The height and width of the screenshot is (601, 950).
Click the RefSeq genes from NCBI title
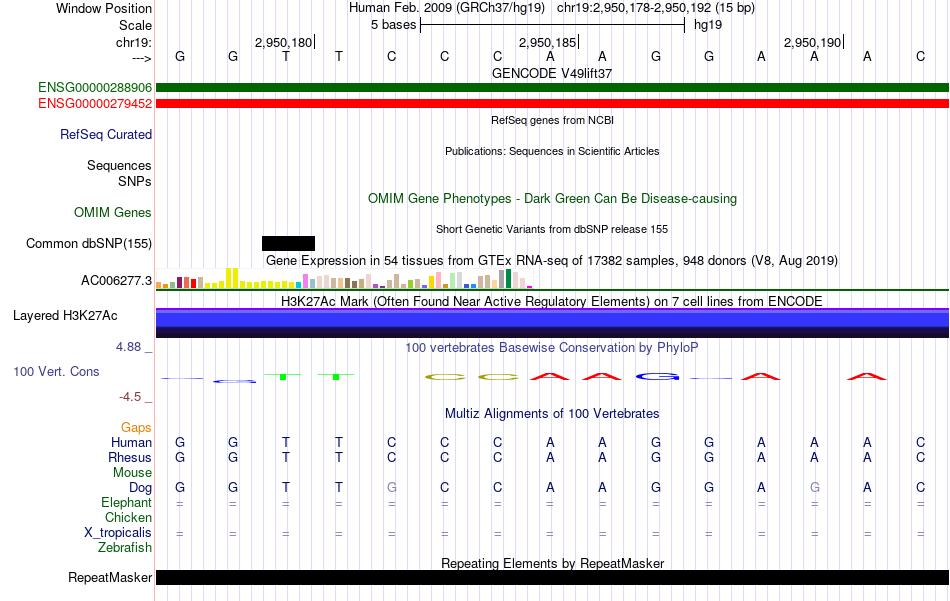pyautogui.click(x=552, y=121)
